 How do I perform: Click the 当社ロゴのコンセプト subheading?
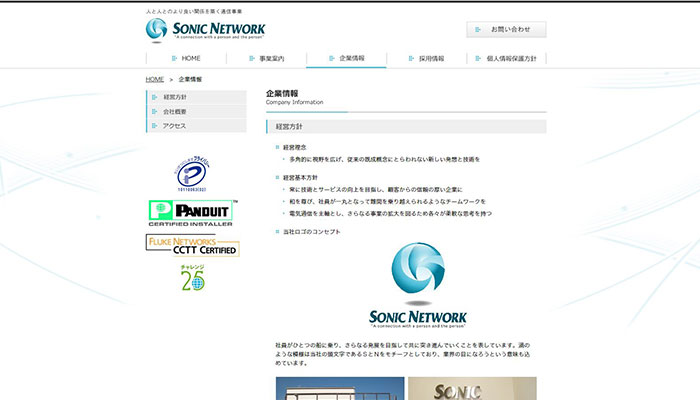pyautogui.click(x=312, y=232)
